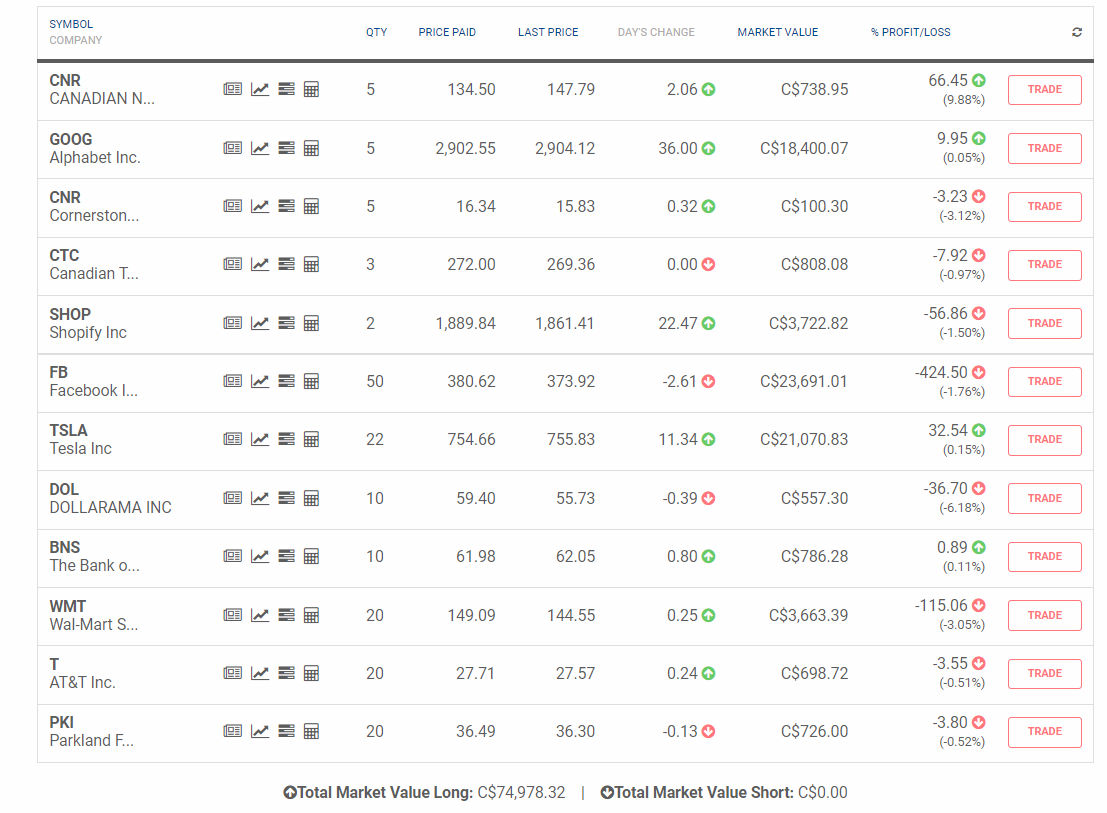The image size is (1107, 813).
Task: Click market value C$23,691.01
Action: (x=803, y=381)
